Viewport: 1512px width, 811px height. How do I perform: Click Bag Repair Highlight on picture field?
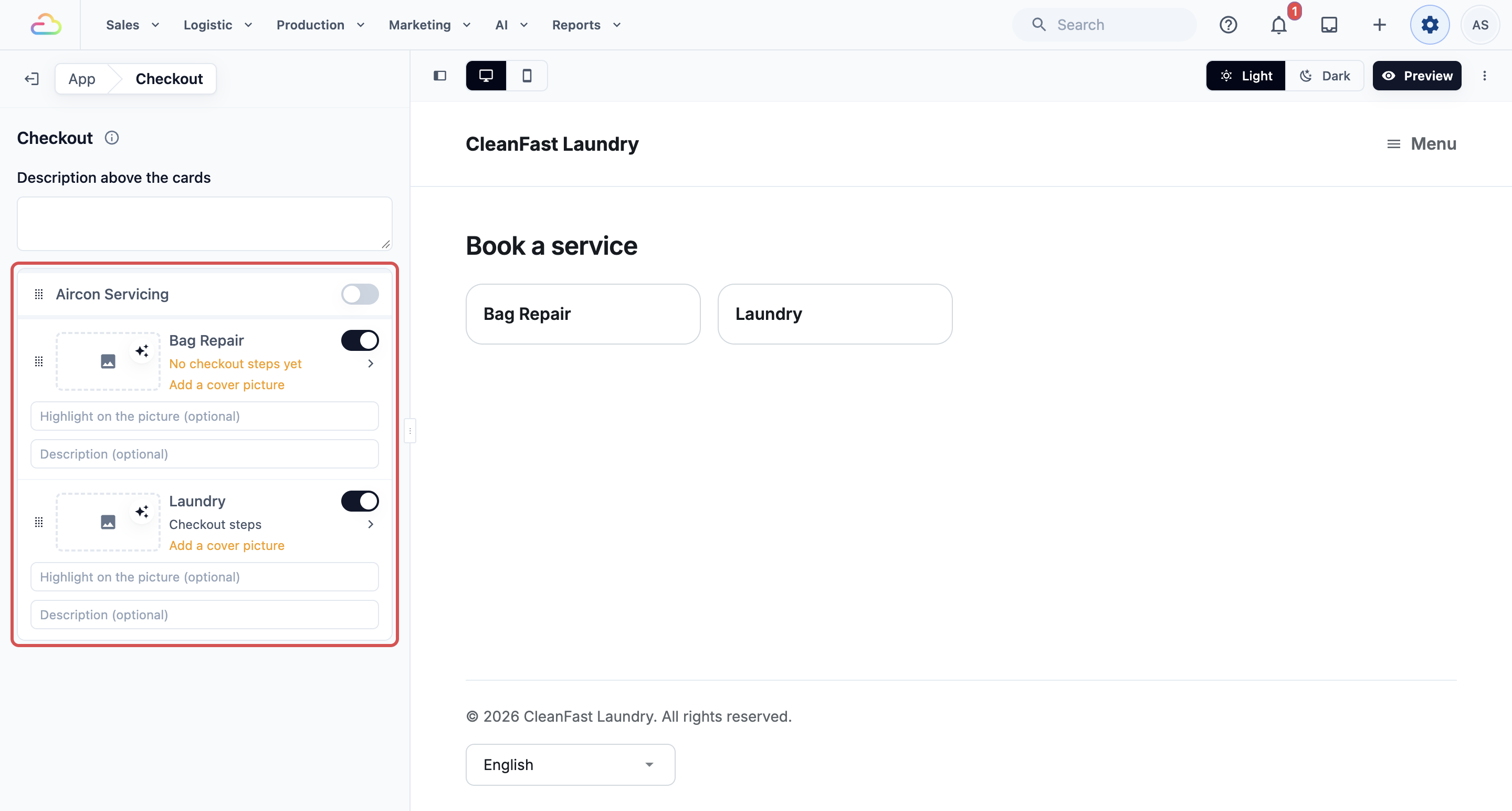[204, 417]
